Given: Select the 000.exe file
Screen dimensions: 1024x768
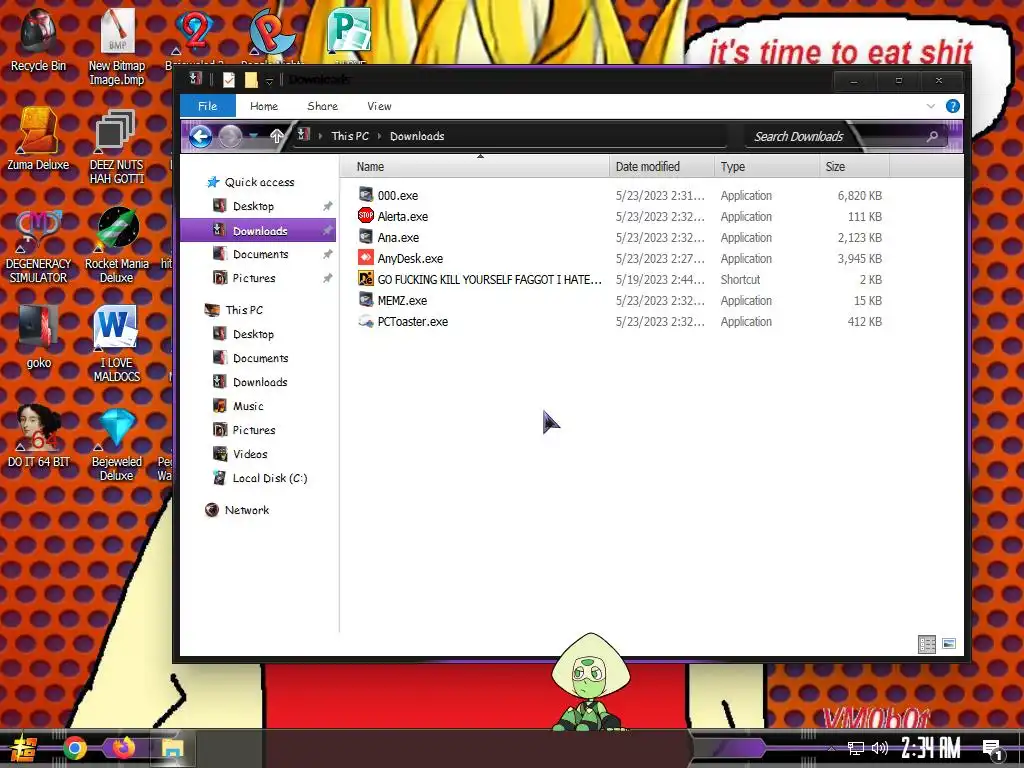Looking at the screenshot, I should coord(398,195).
